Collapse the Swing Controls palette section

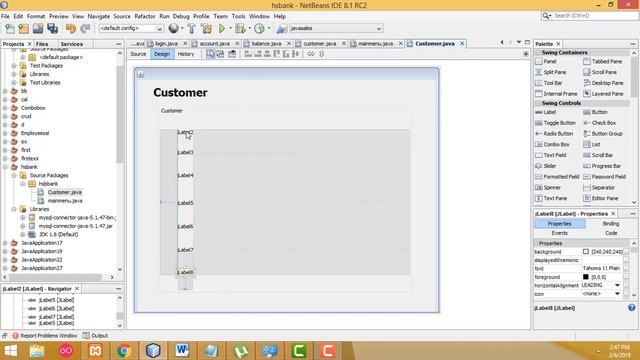538,103
